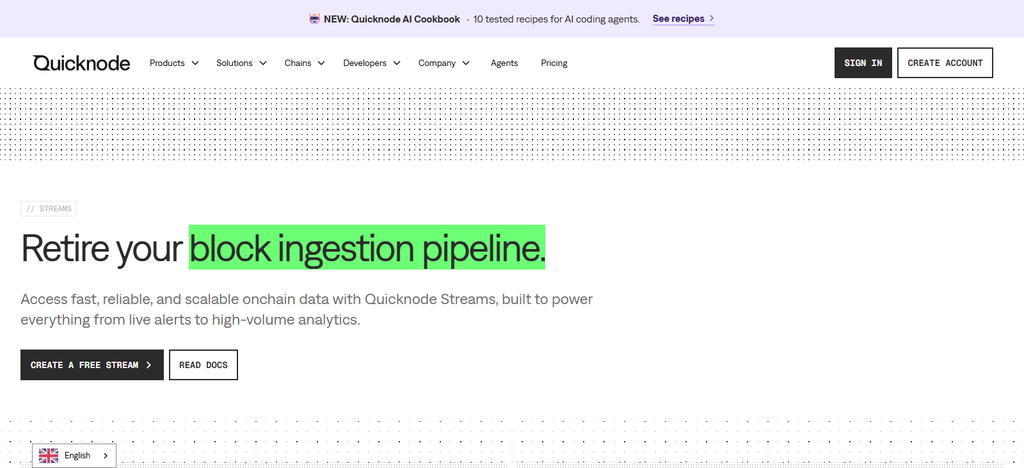
Task: Click the See recipes chevron arrow
Action: tap(711, 19)
